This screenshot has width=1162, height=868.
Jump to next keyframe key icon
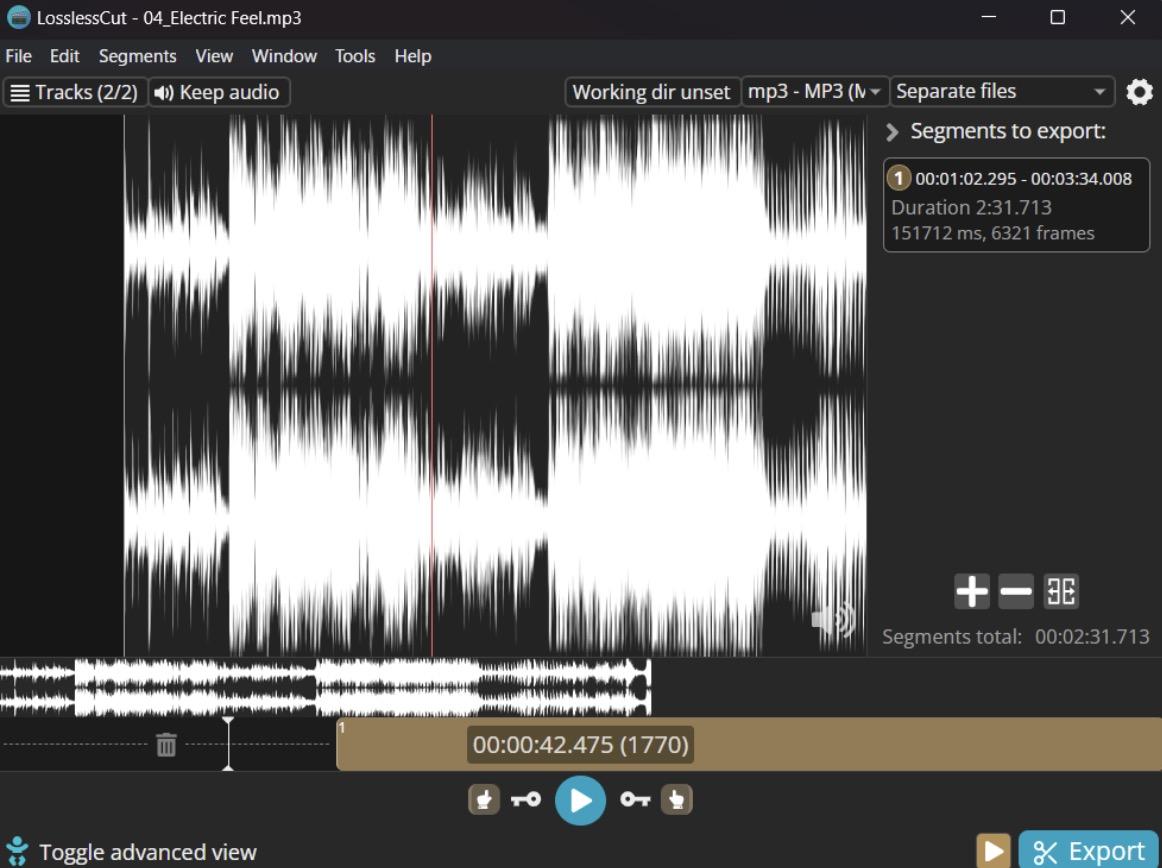click(635, 800)
